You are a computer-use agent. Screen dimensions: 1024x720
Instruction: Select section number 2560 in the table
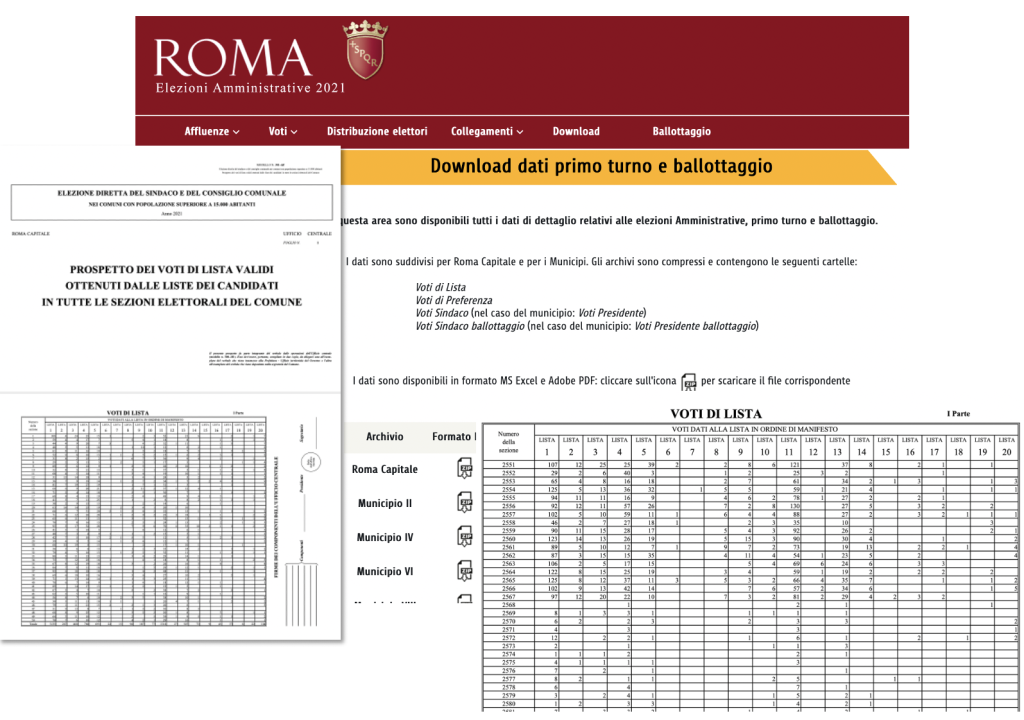[x=508, y=539]
